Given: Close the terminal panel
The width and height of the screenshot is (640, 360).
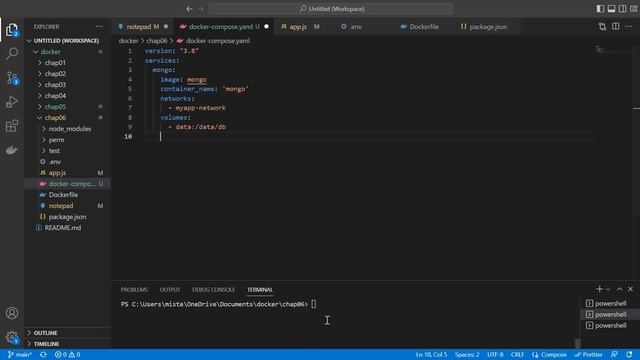Looking at the screenshot, I should tap(630, 289).
